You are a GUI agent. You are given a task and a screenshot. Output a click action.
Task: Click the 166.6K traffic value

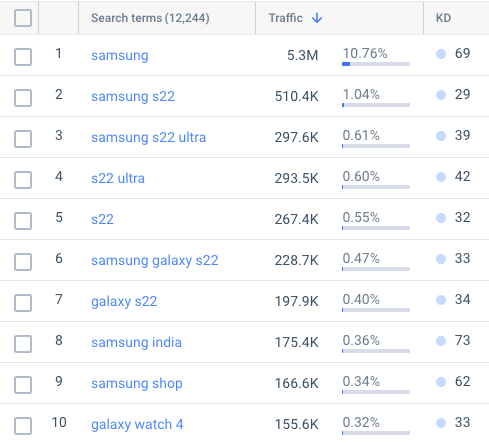[297, 383]
